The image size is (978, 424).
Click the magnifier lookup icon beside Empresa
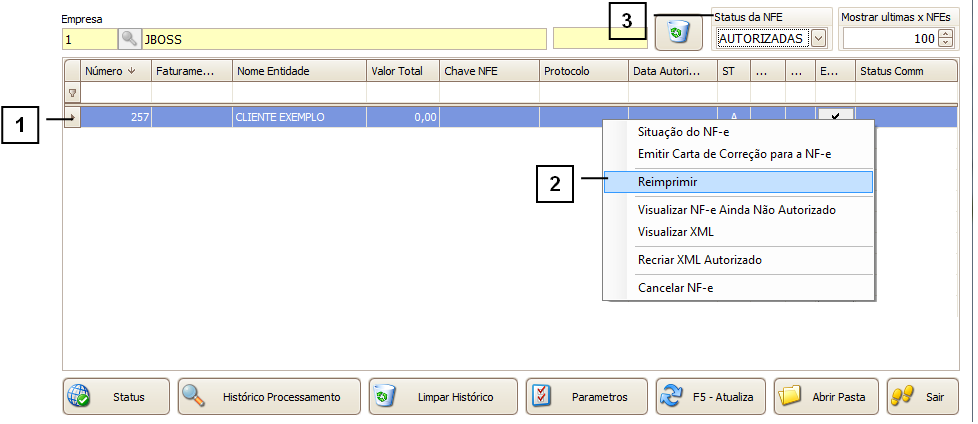point(129,39)
